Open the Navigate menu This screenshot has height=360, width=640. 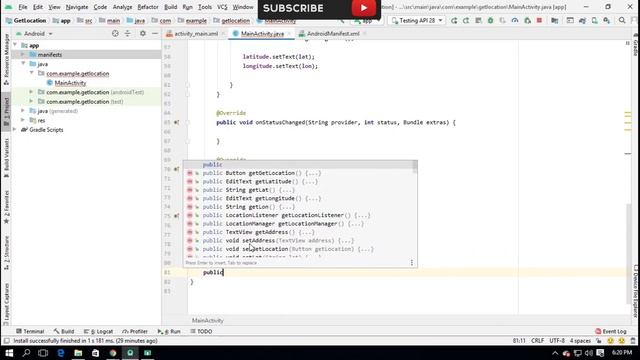(77, 7)
